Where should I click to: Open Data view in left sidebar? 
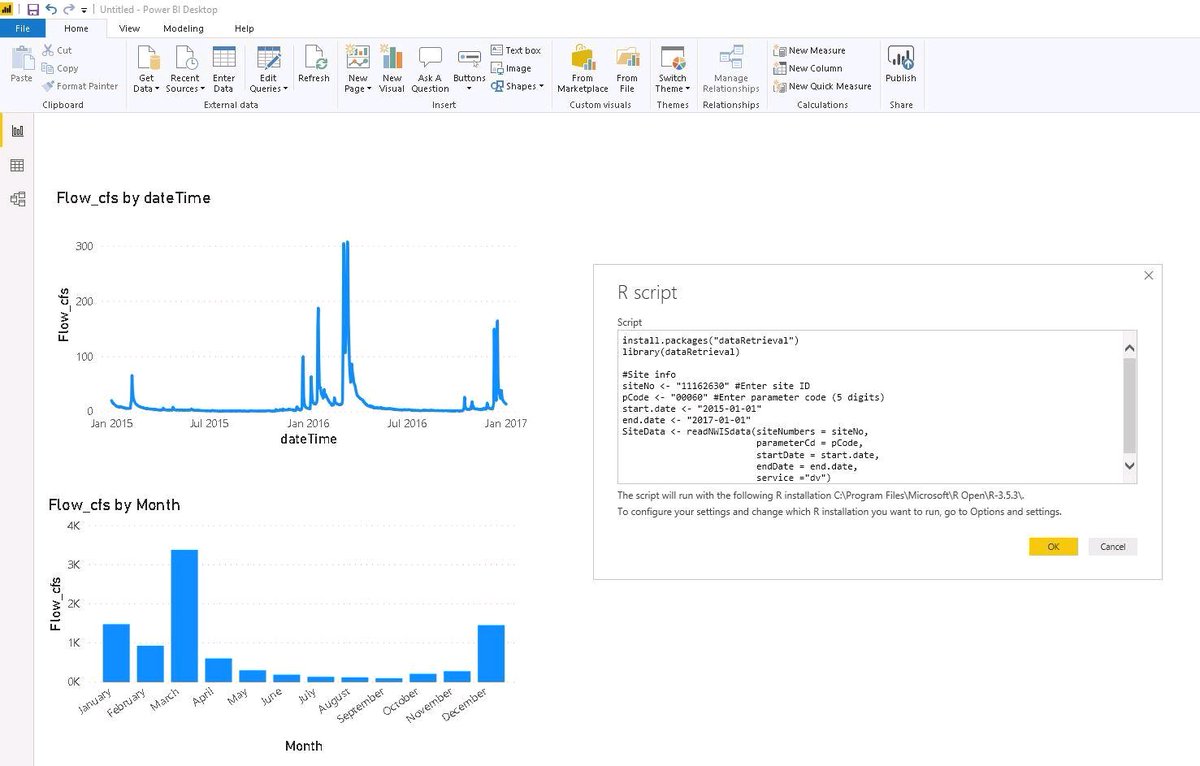pos(17,165)
